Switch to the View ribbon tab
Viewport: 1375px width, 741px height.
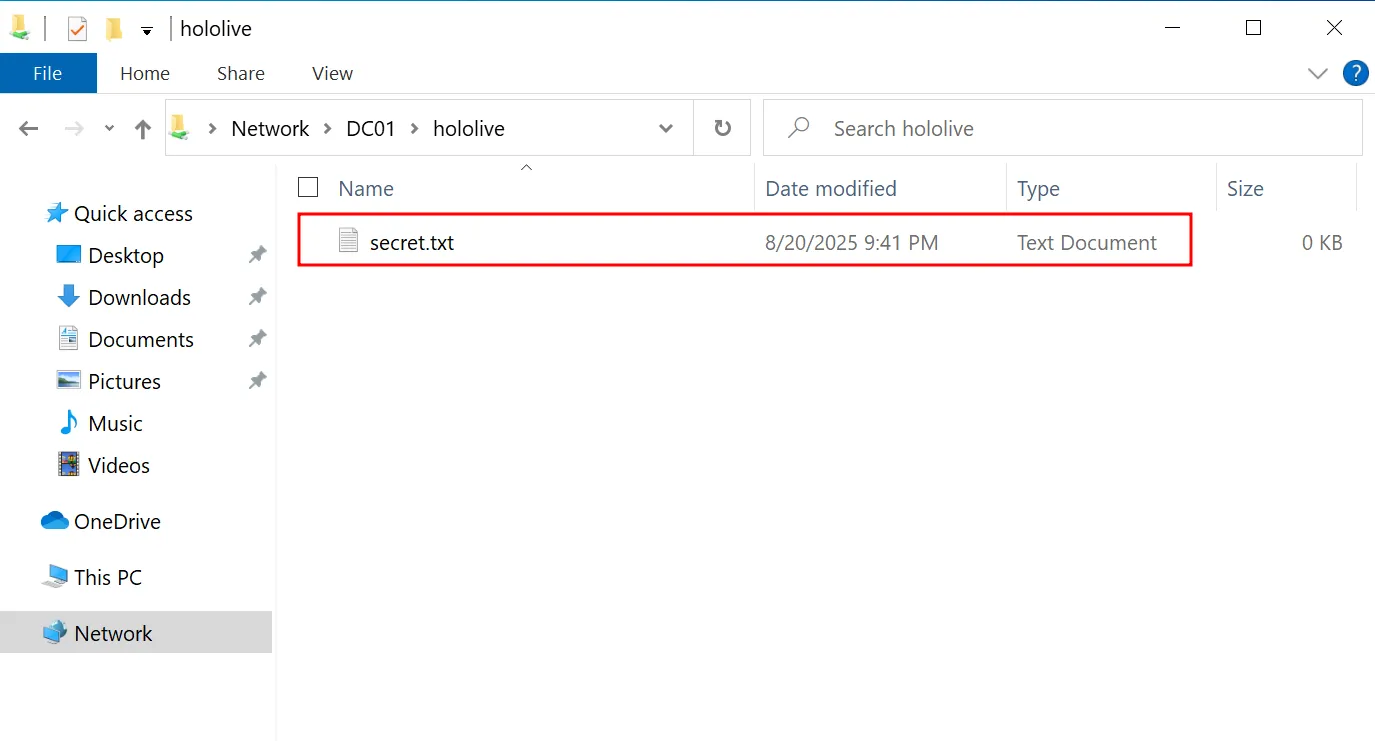pyautogui.click(x=332, y=73)
